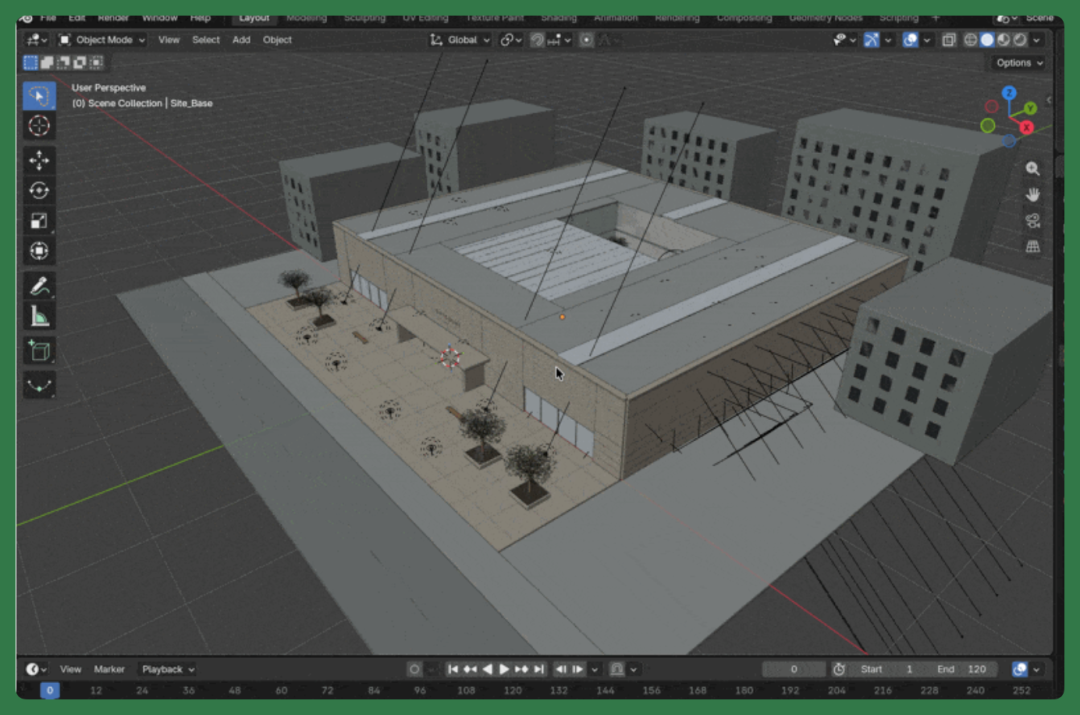Click the green Y axis on gizmo
Image resolution: width=1080 pixels, height=715 pixels.
pyautogui.click(x=1030, y=108)
